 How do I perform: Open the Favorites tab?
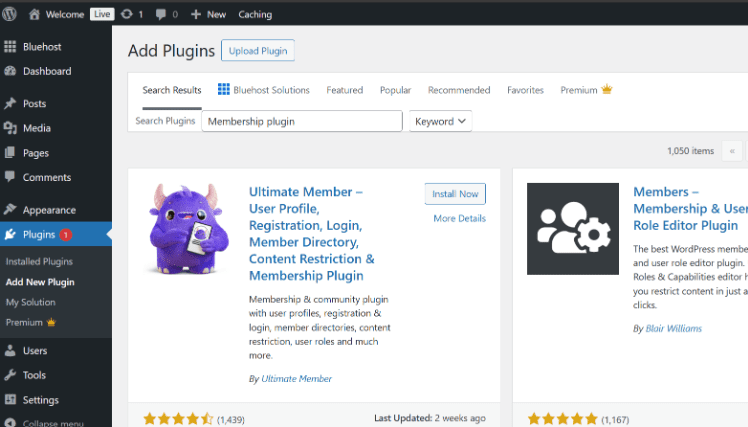tap(525, 90)
